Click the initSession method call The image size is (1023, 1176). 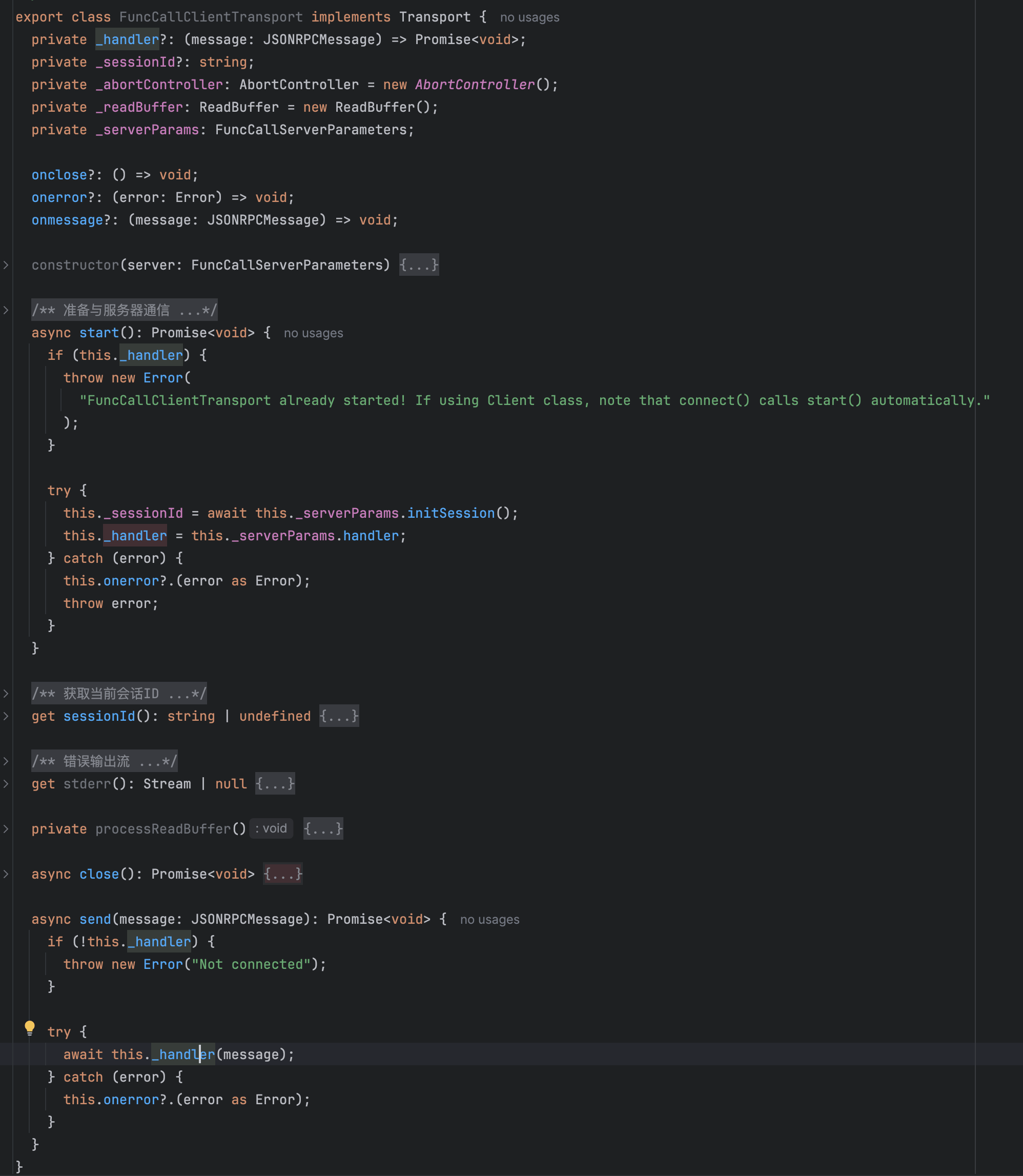tap(451, 513)
